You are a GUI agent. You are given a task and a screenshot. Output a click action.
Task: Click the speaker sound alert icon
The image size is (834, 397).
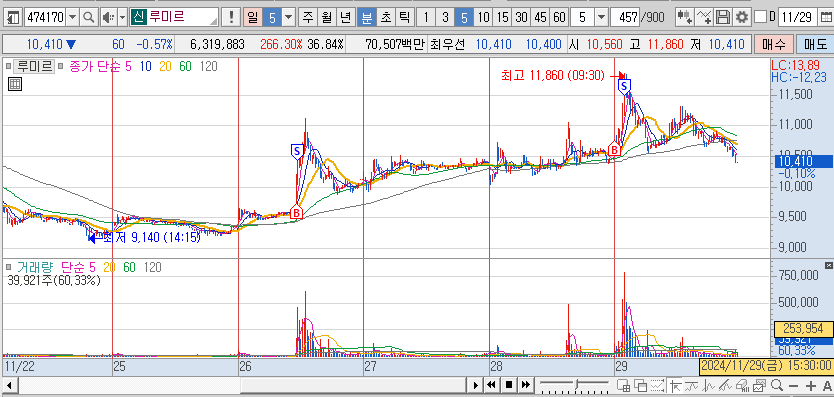point(108,18)
